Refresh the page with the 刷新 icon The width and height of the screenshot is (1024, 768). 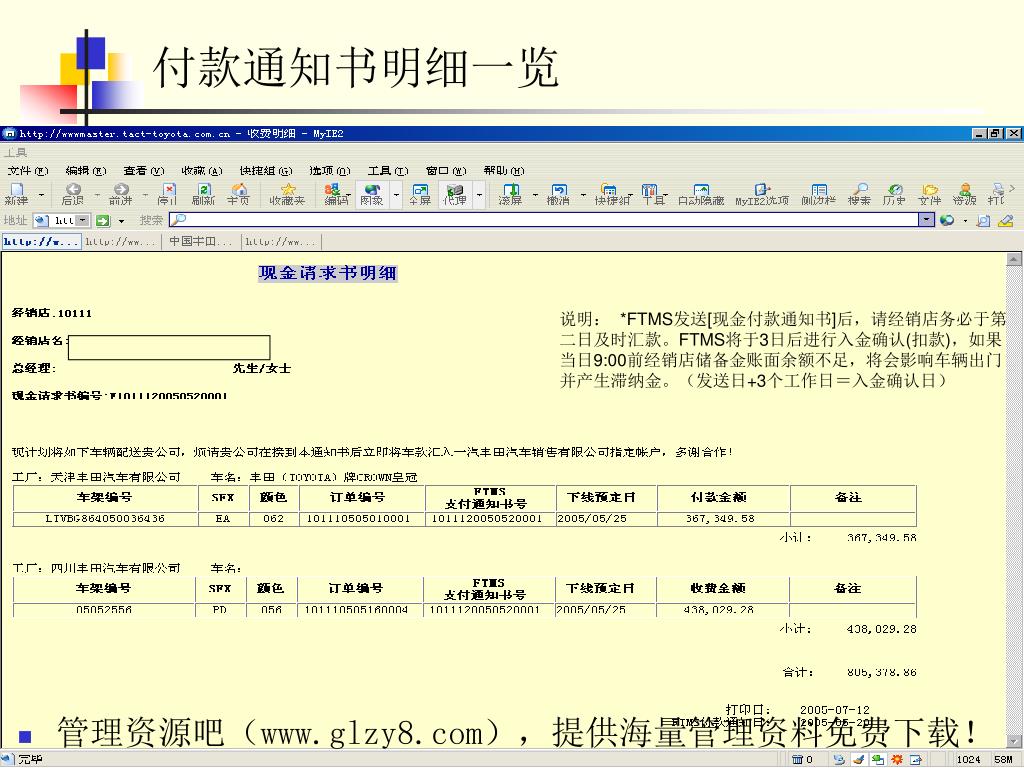(x=203, y=194)
